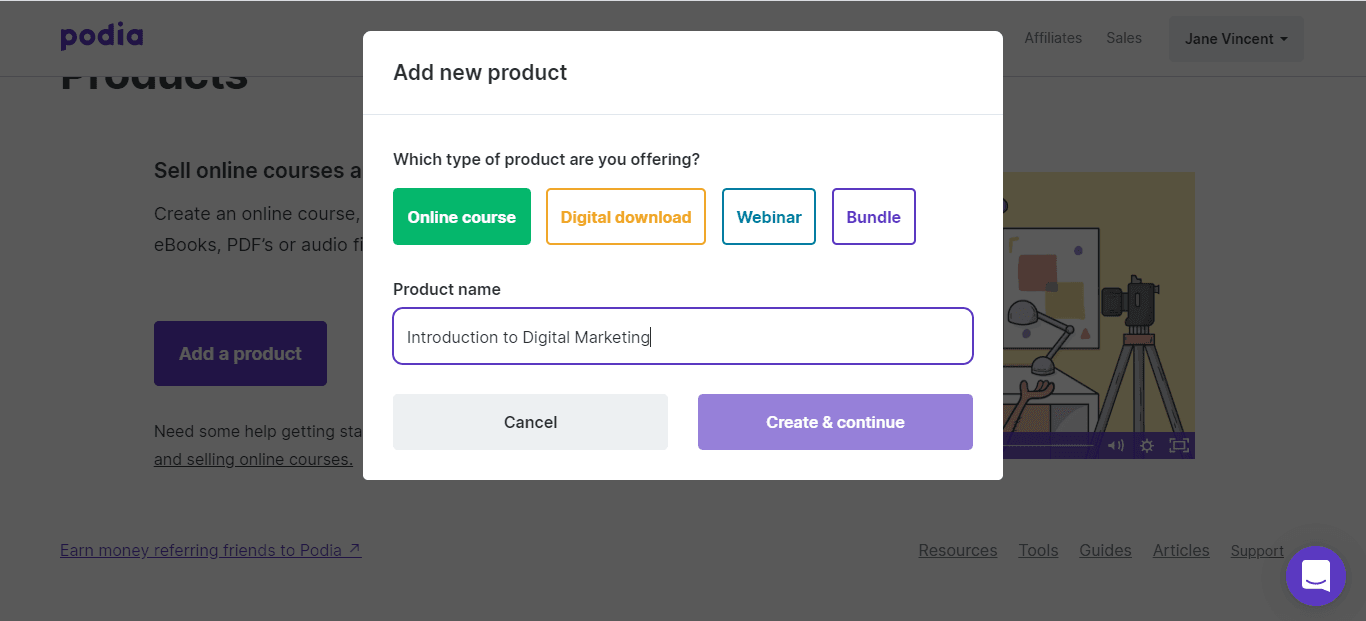Click the Support footer link
1366x621 pixels.
(1256, 551)
